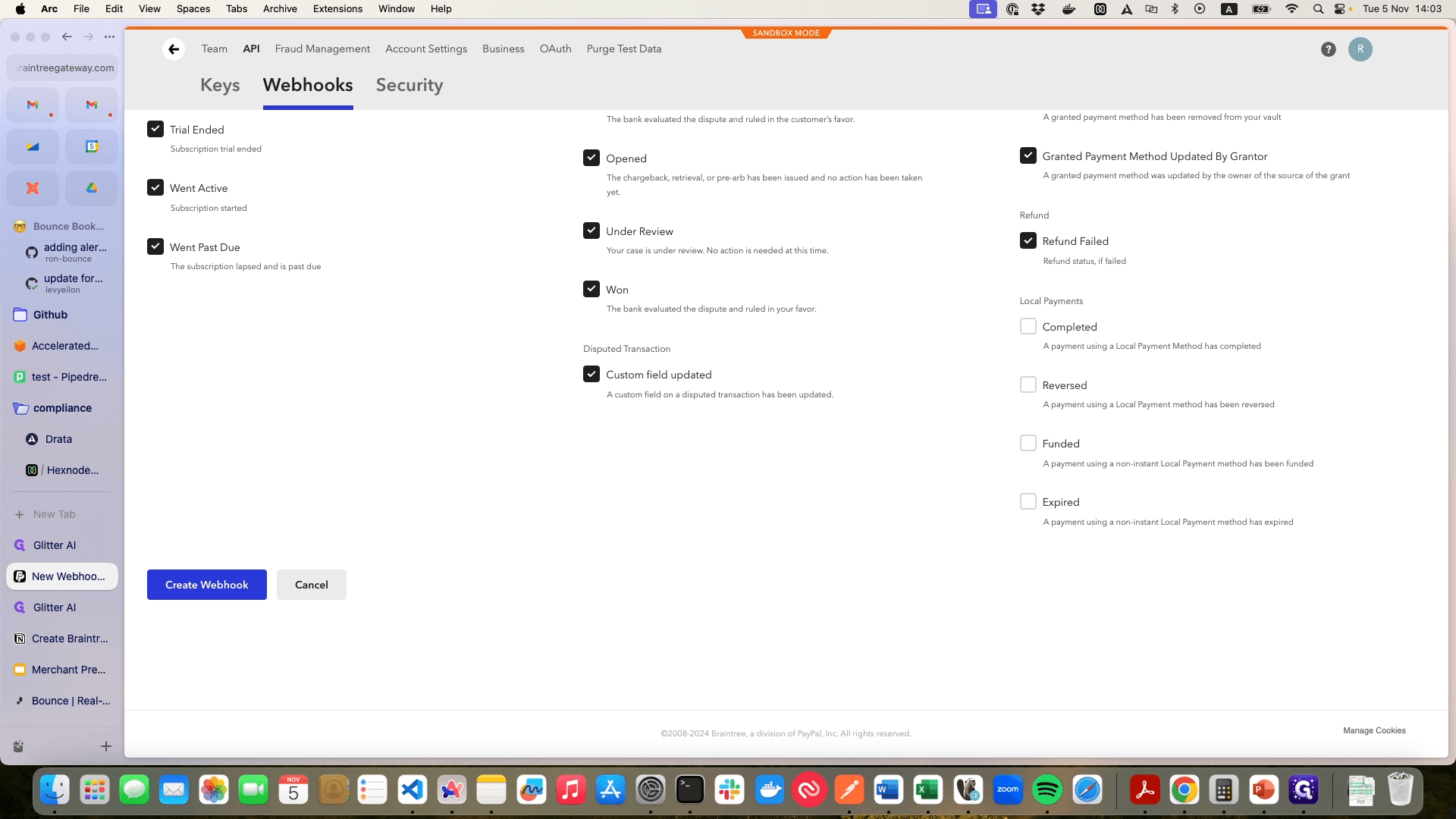1456x819 pixels.
Task: Switch to the Security tab
Action: tap(409, 85)
